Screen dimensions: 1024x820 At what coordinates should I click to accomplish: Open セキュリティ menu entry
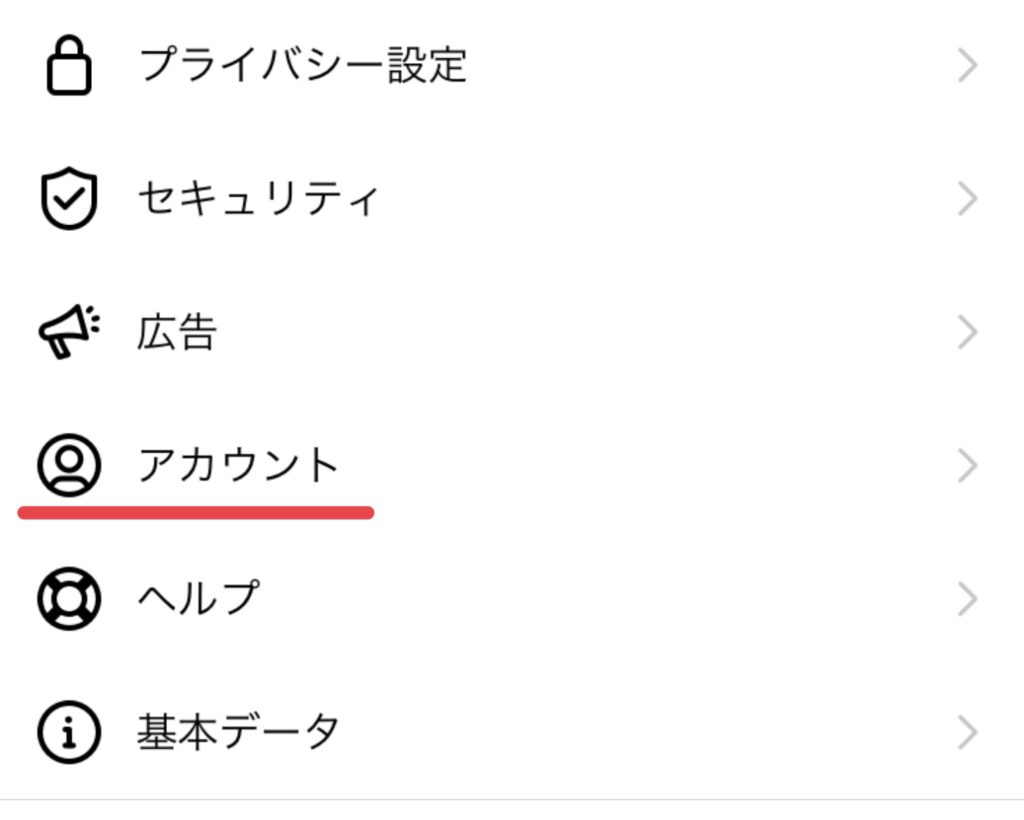[x=258, y=199]
